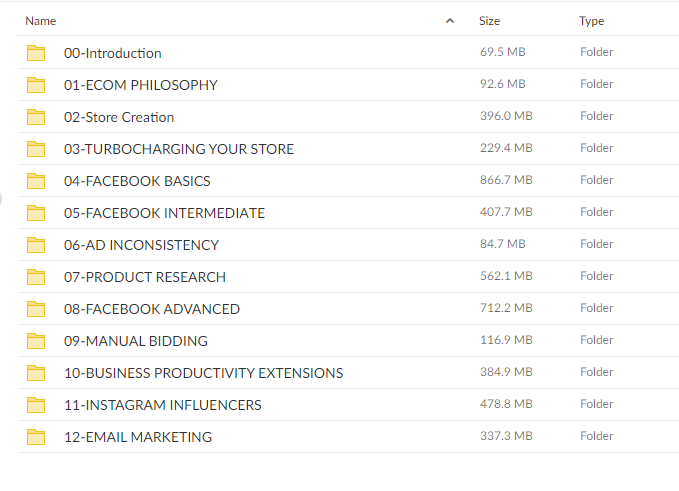Viewport: 679px width, 491px height.
Task: Sort the list by Size column
Action: 489,21
